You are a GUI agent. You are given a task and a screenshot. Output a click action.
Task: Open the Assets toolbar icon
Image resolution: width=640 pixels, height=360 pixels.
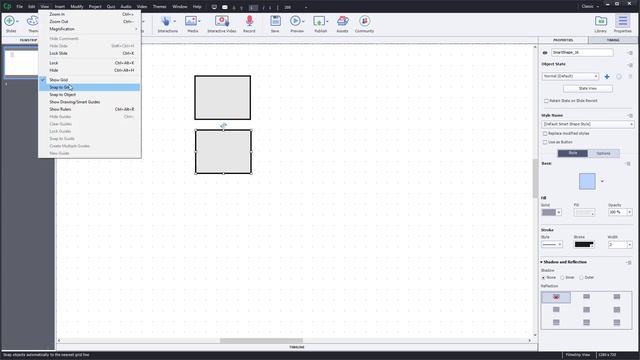[342, 21]
